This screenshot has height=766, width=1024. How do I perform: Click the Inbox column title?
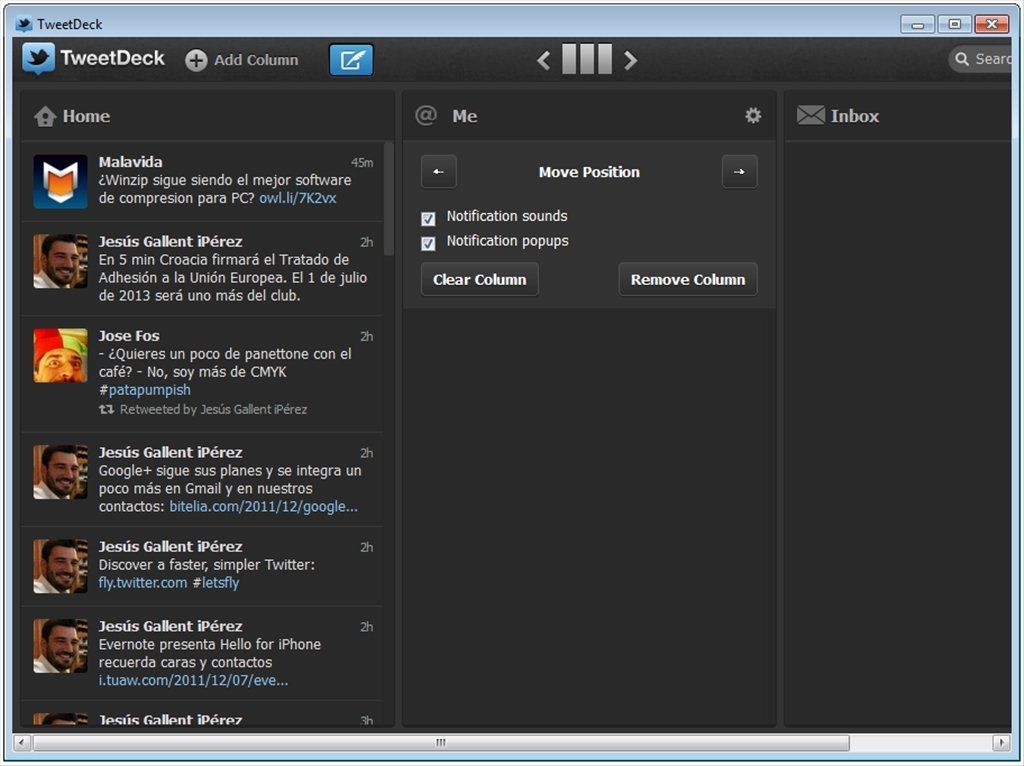point(854,116)
